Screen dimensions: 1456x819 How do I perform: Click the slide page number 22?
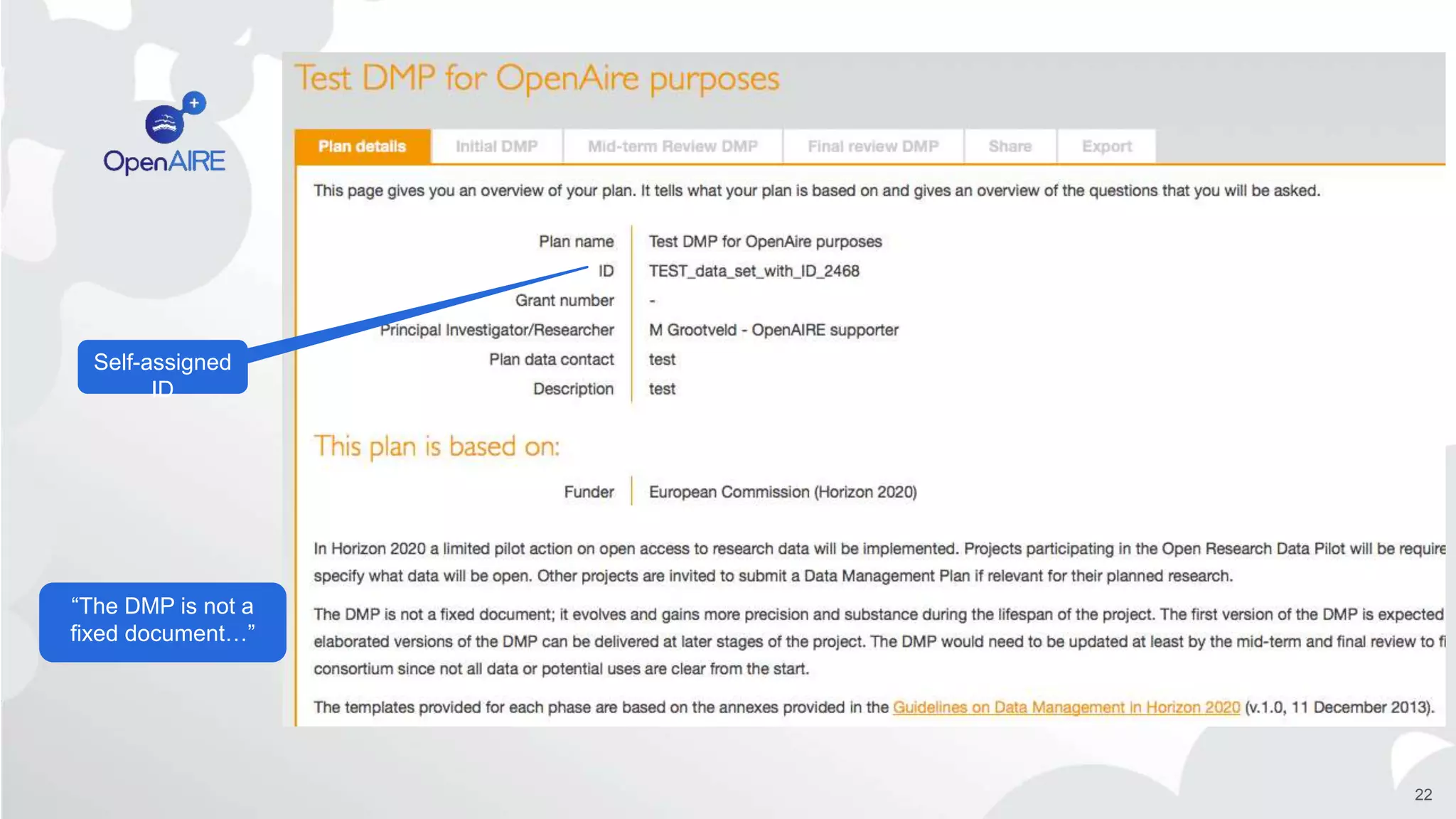click(1423, 795)
